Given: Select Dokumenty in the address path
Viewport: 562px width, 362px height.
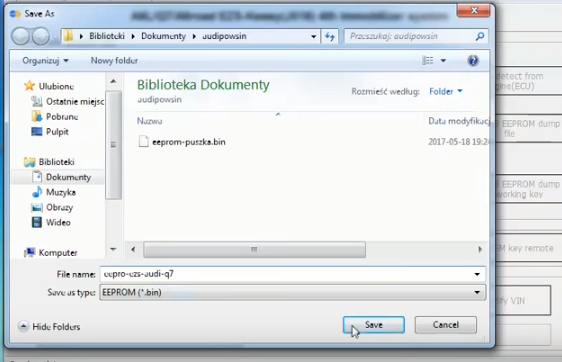Looking at the screenshot, I should 163,36.
